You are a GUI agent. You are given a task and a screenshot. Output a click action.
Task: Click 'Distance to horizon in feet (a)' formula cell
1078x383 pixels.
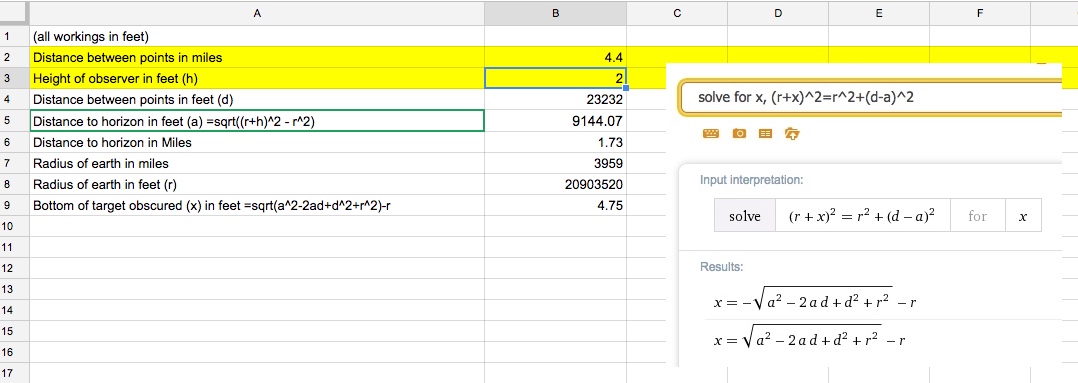pos(257,121)
